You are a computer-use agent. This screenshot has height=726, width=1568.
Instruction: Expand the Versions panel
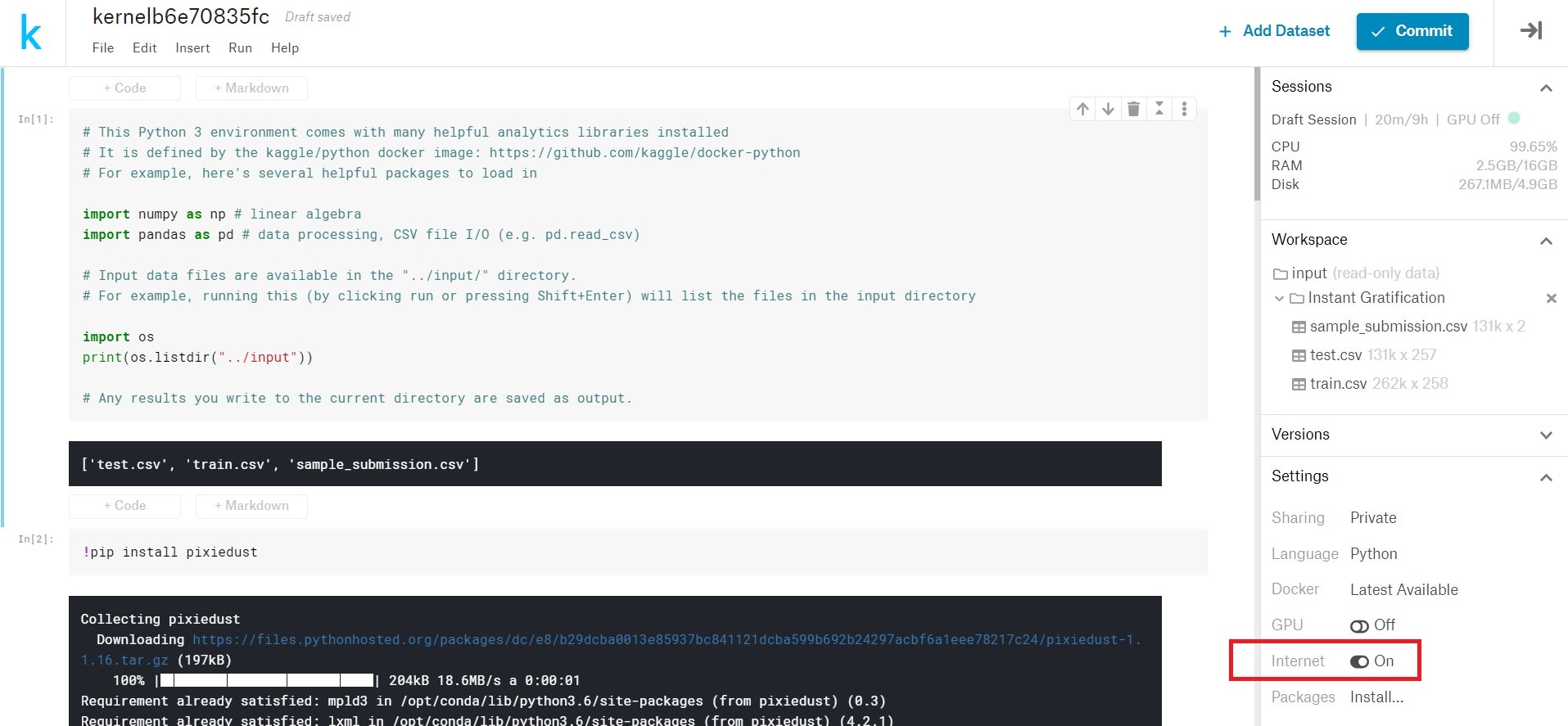pos(1546,435)
